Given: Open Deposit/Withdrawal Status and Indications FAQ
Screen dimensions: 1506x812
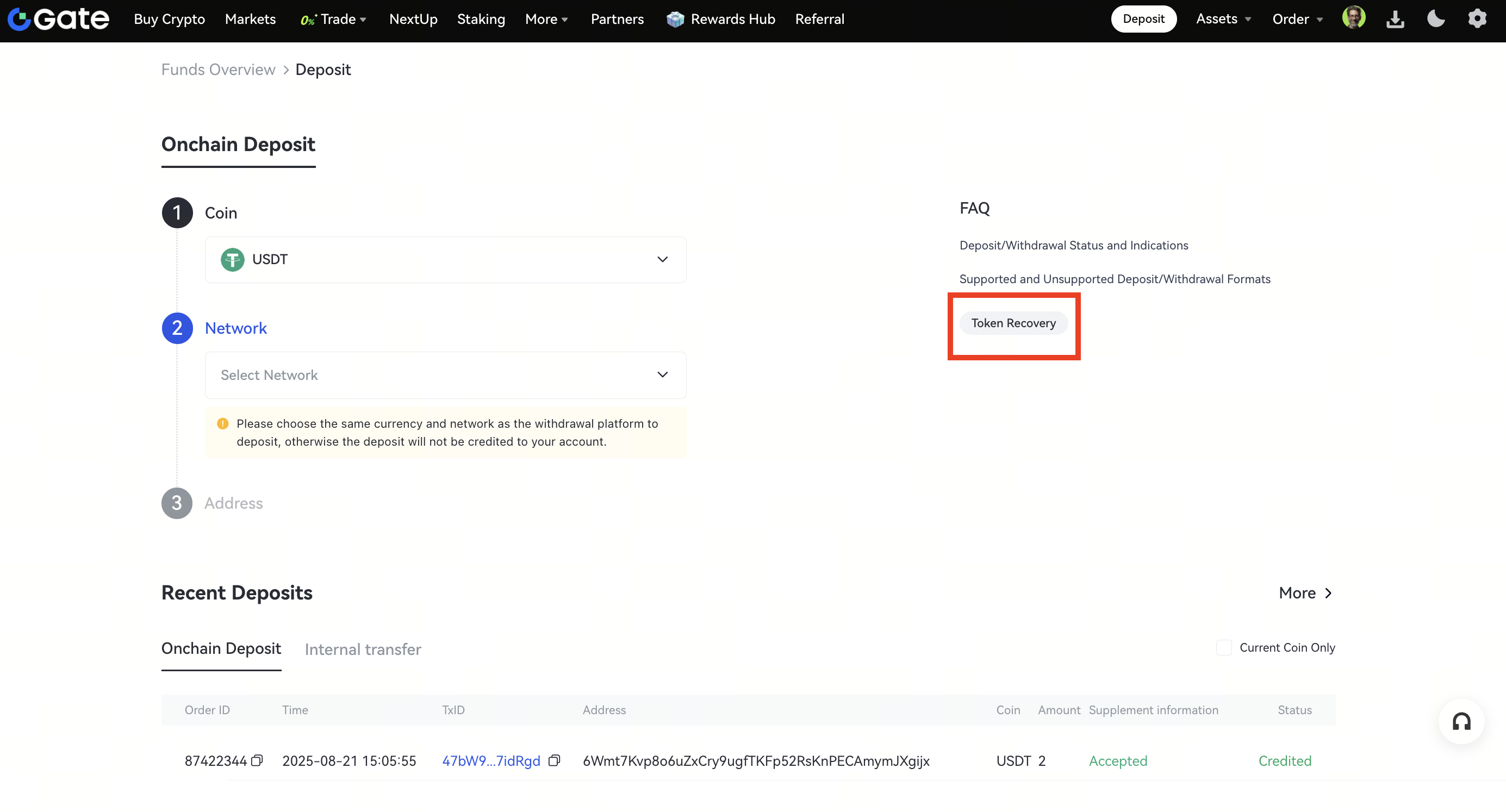Looking at the screenshot, I should pos(1073,246).
